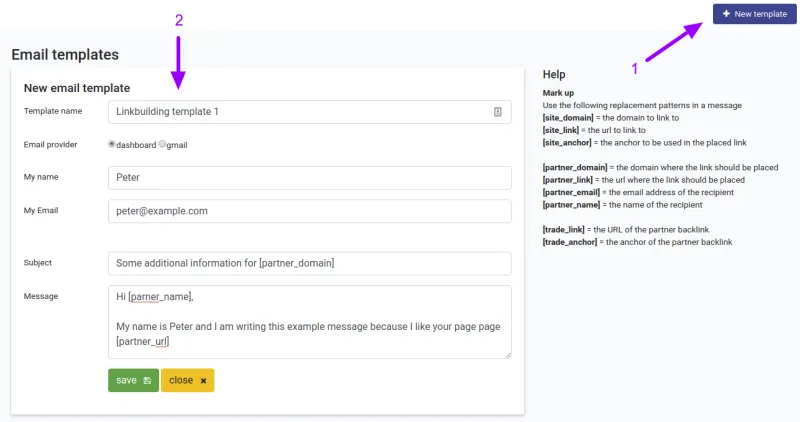The height and width of the screenshot is (422, 800).
Task: Click the [partner_name] pattern text
Action: [571, 205]
